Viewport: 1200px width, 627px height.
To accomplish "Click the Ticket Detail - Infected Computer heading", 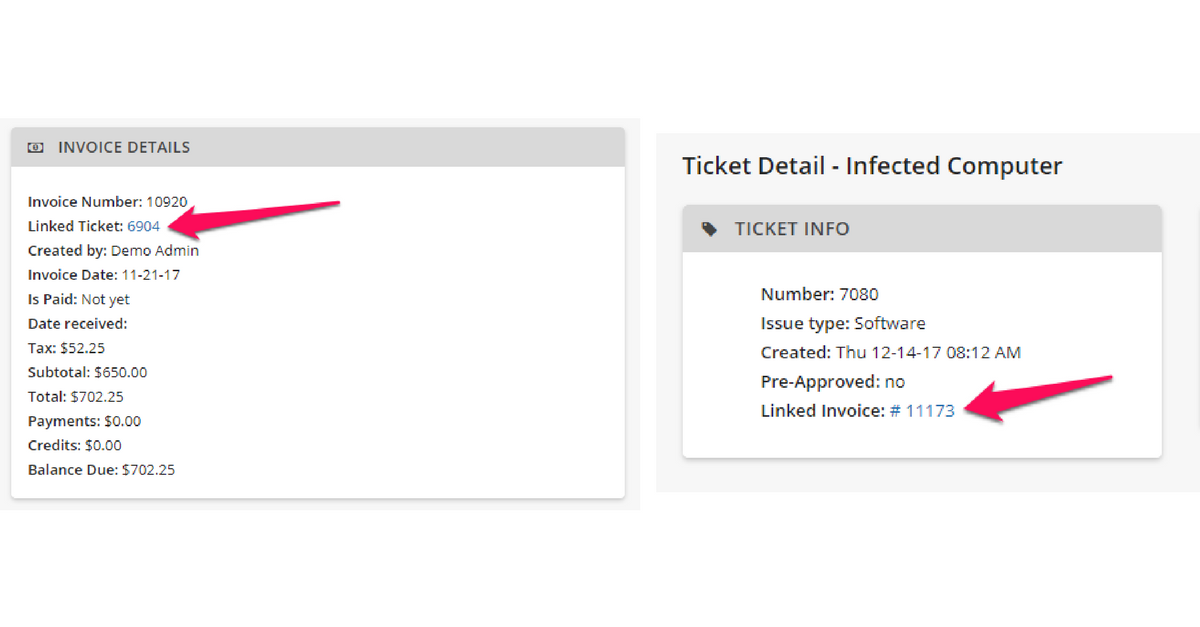I will 872,166.
